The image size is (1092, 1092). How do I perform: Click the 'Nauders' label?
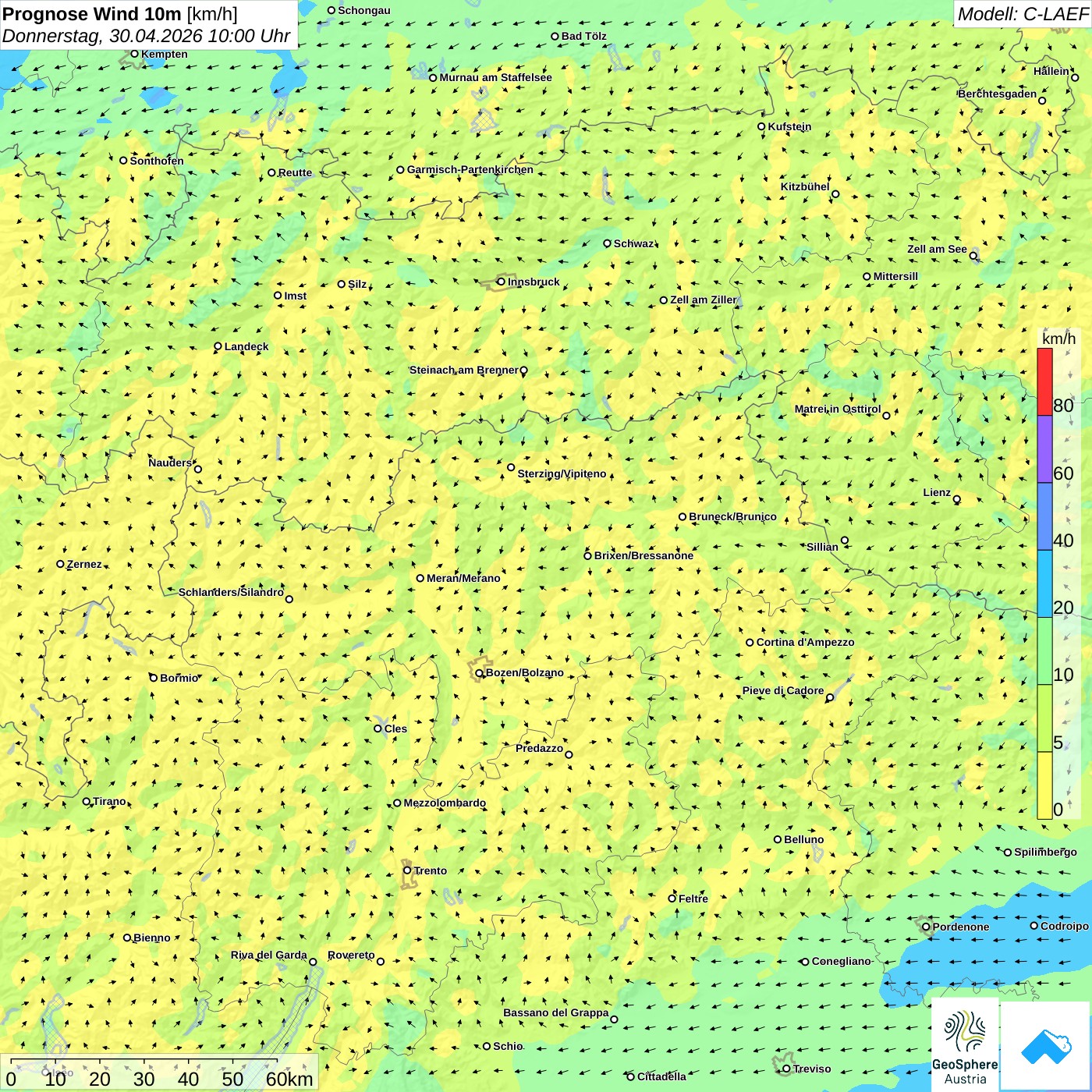(170, 463)
